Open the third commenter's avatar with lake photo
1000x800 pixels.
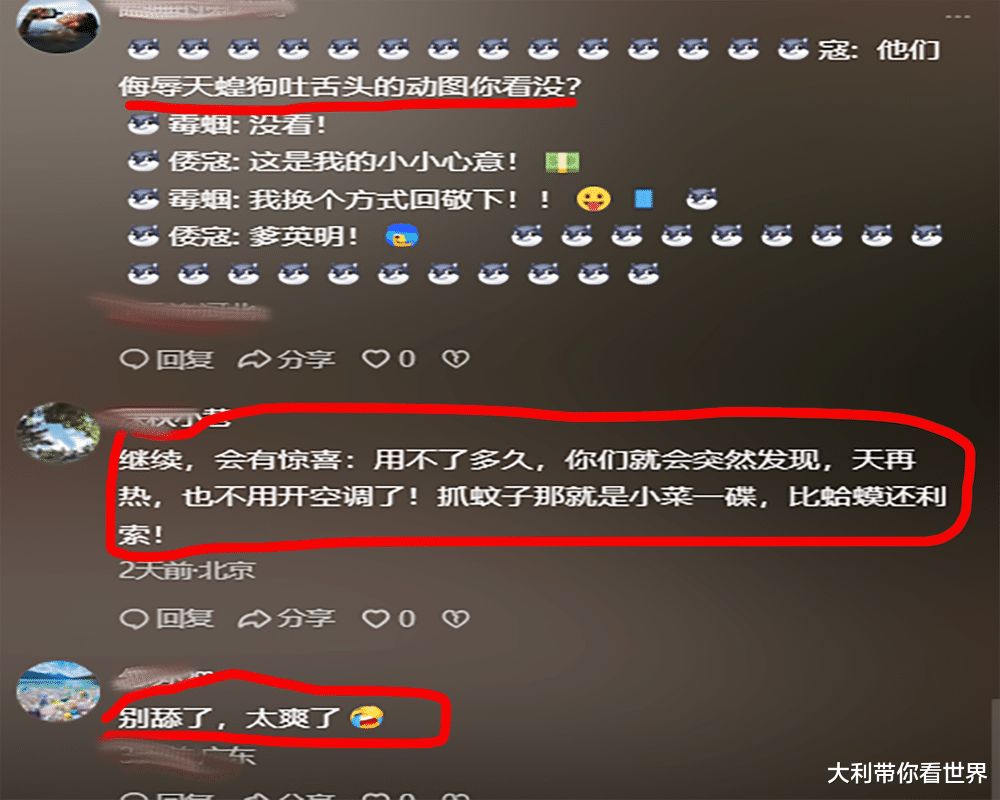[x=58, y=692]
